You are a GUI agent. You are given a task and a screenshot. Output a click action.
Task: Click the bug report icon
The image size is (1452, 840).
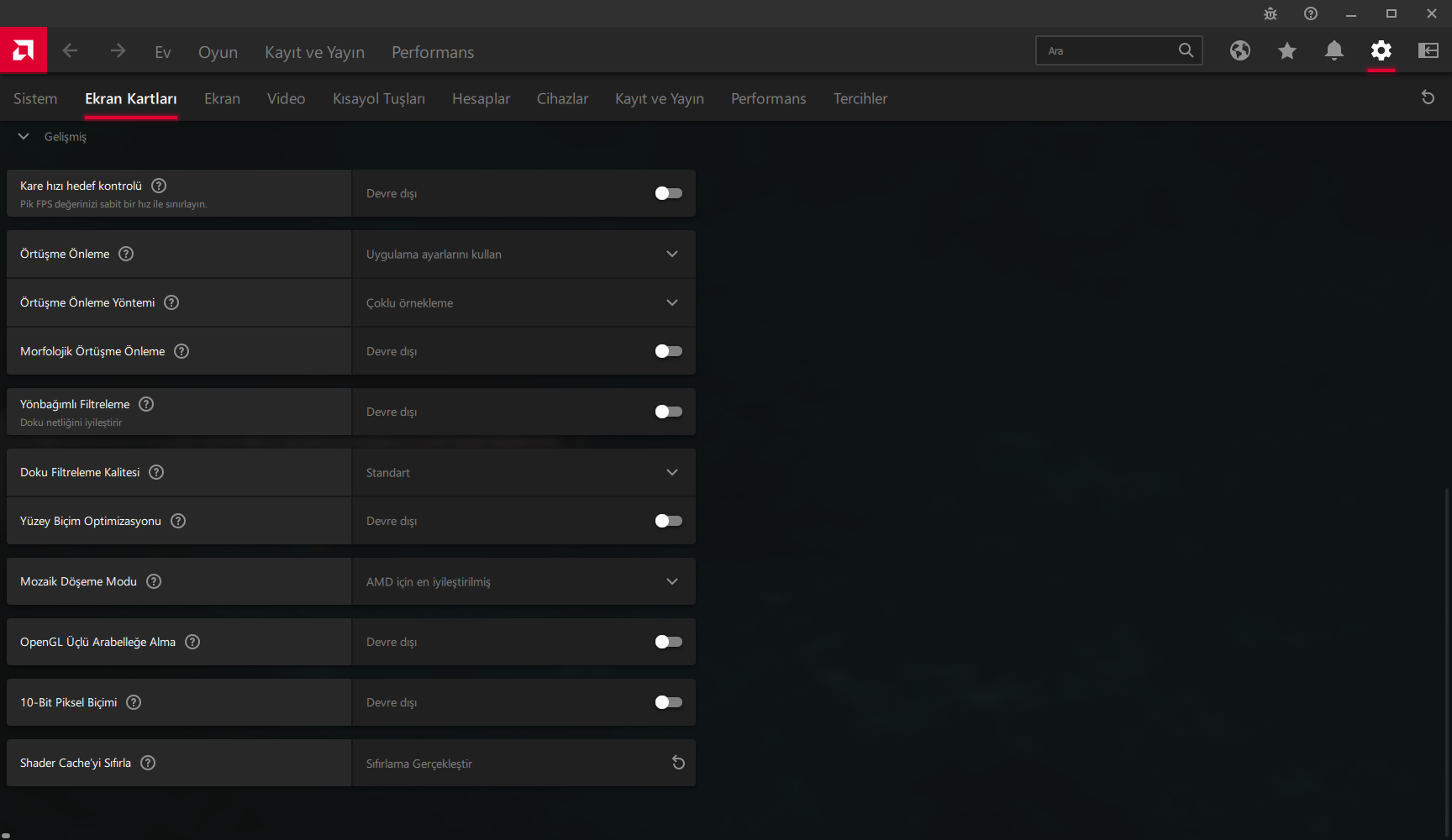[1270, 13]
